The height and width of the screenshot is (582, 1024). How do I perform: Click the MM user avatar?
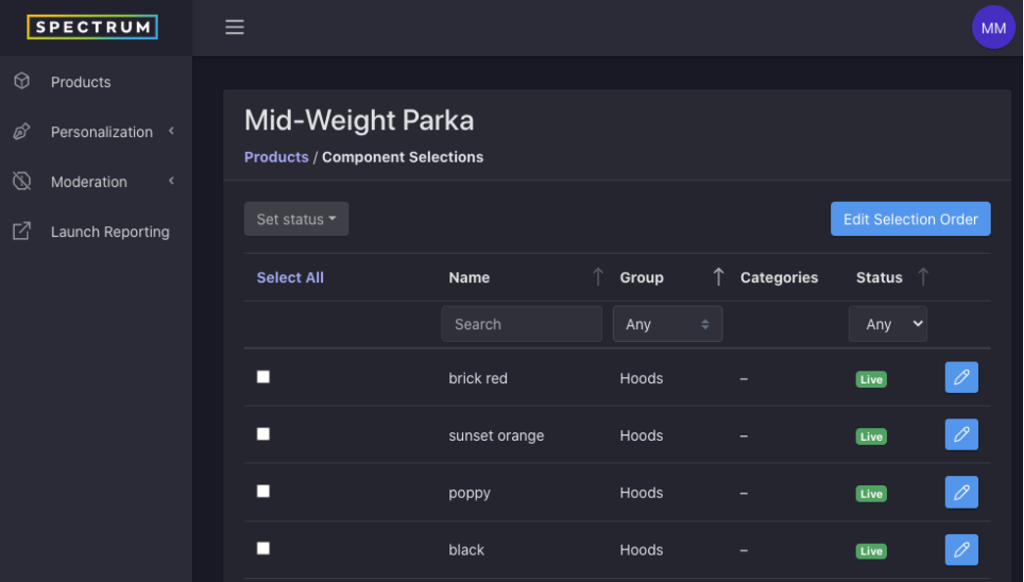click(993, 27)
